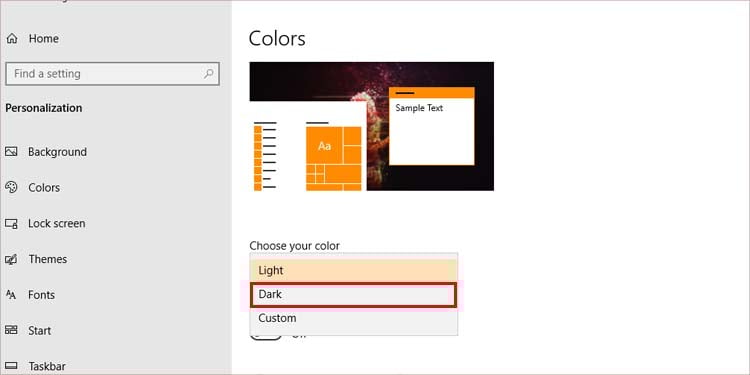Open Start settings page
This screenshot has height=375, width=750.
pos(40,331)
